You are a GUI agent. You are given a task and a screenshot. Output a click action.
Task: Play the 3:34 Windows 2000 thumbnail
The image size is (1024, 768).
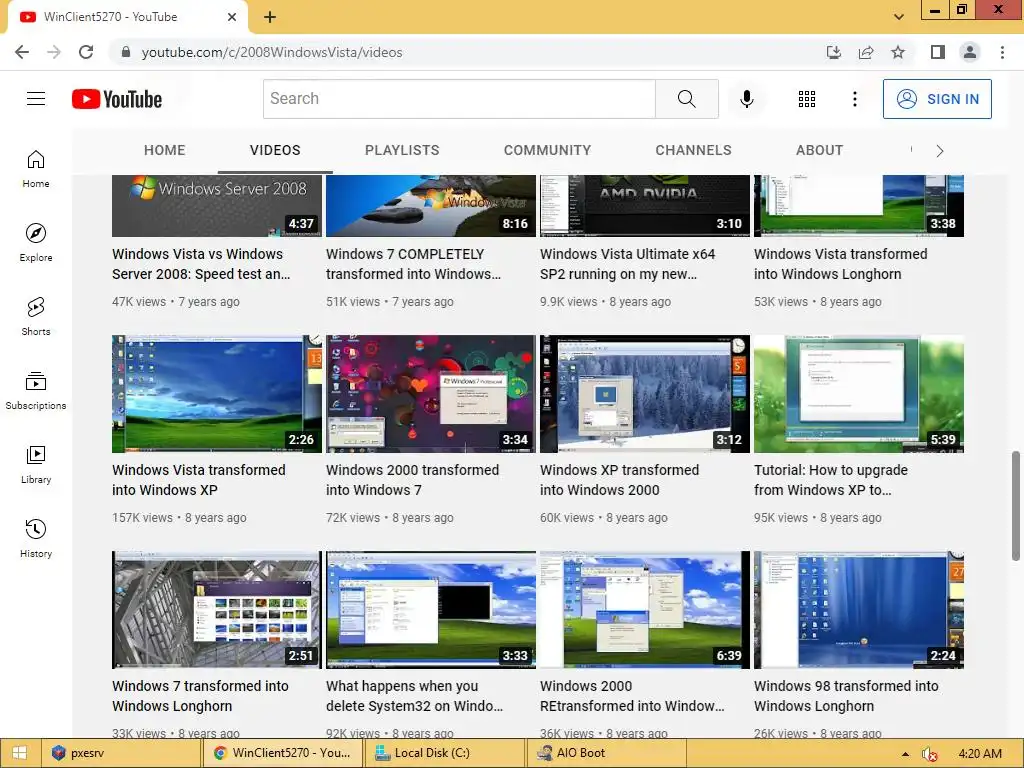point(431,394)
